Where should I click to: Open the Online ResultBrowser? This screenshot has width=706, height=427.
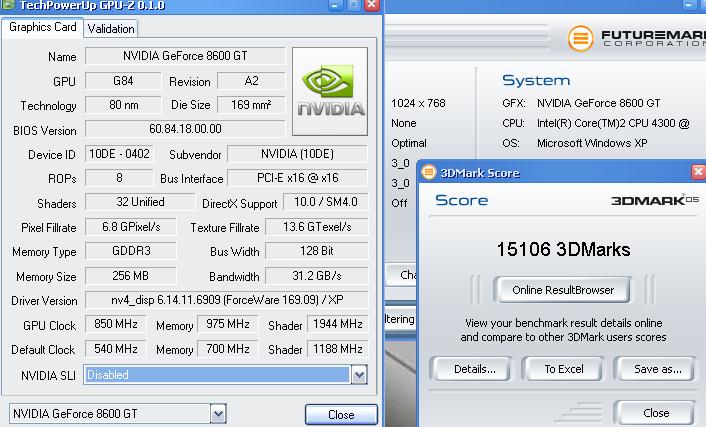point(563,290)
